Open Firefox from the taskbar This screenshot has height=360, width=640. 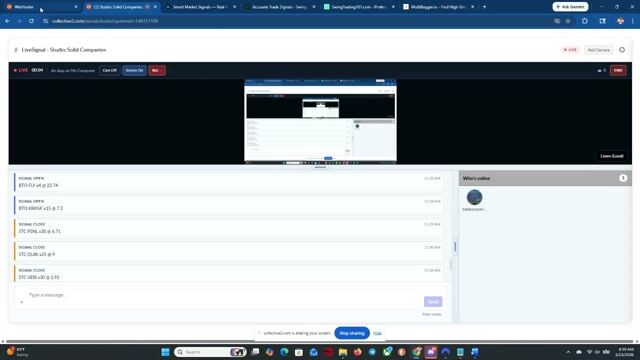click(358, 352)
